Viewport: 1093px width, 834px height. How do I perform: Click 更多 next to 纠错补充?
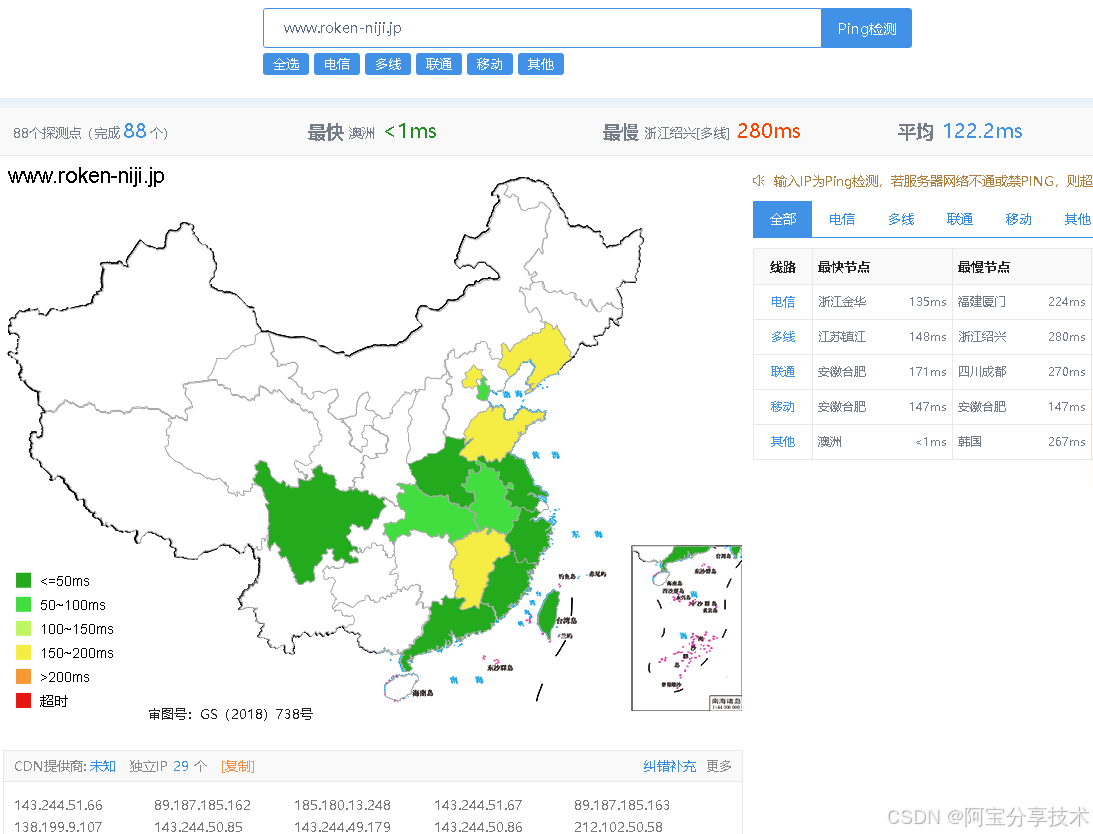click(x=719, y=766)
